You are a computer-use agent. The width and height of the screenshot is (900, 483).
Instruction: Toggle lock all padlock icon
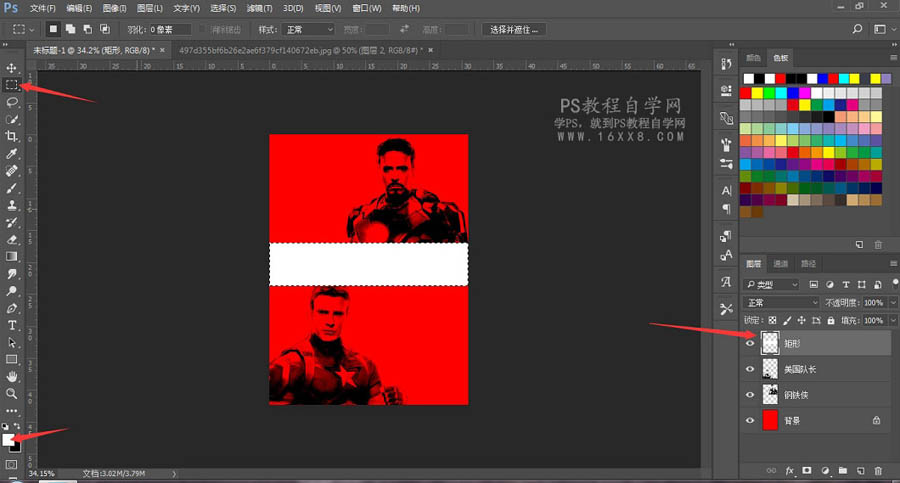(x=831, y=320)
